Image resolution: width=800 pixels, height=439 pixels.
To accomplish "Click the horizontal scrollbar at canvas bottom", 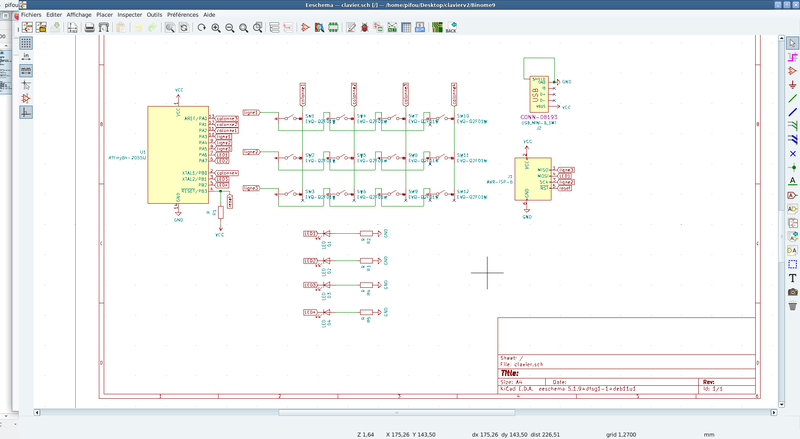I will click(398, 412).
